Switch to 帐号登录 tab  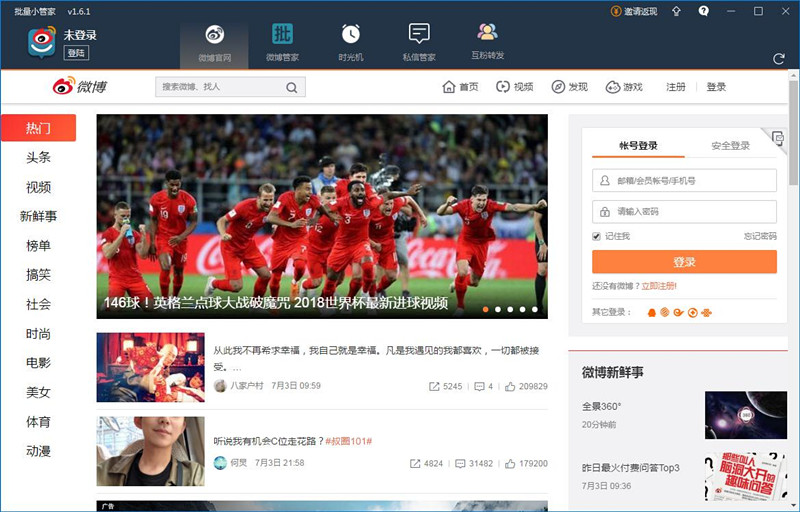(638, 145)
